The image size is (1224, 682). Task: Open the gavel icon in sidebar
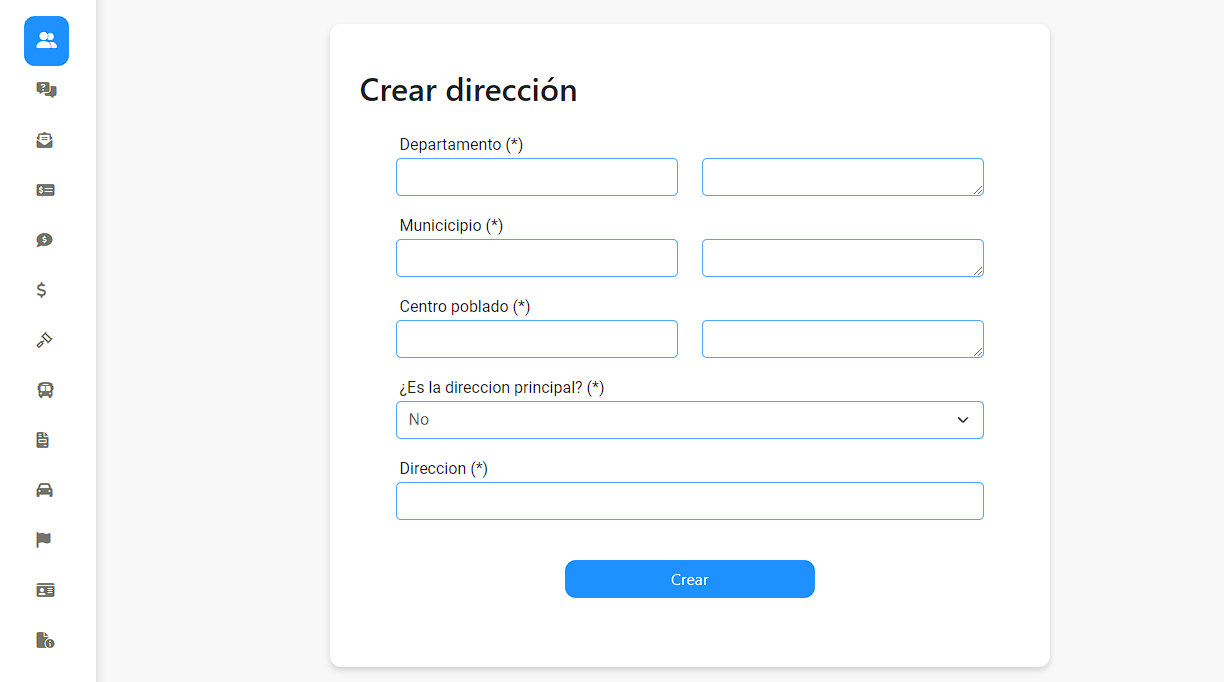pos(44,340)
